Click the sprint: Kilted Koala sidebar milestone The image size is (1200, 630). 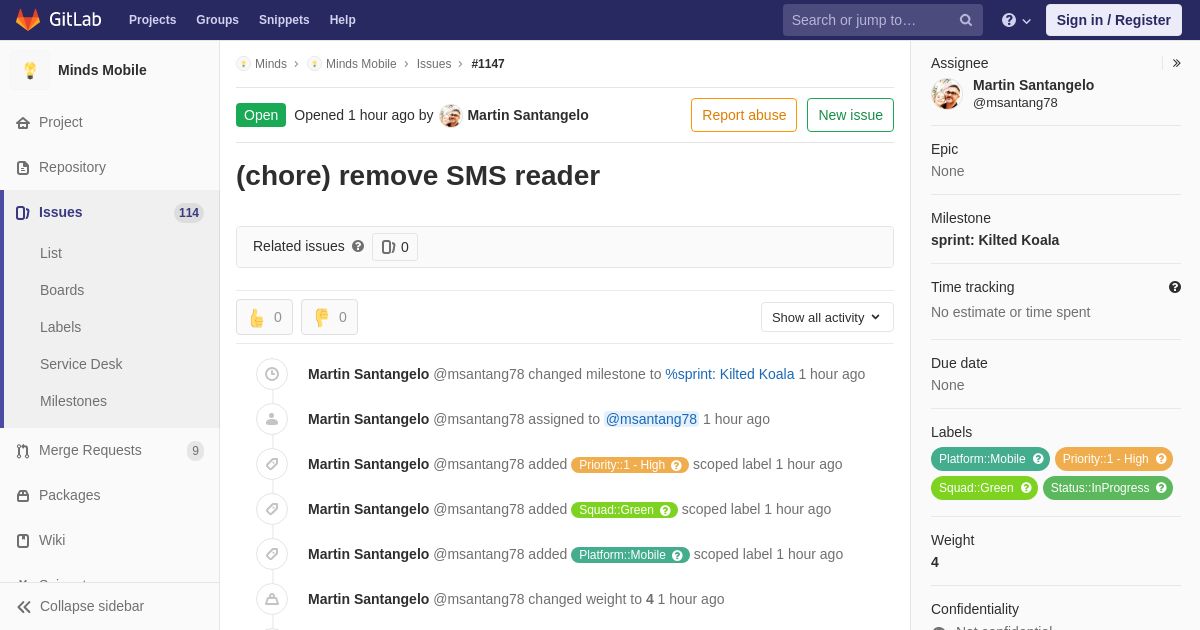[x=995, y=240]
